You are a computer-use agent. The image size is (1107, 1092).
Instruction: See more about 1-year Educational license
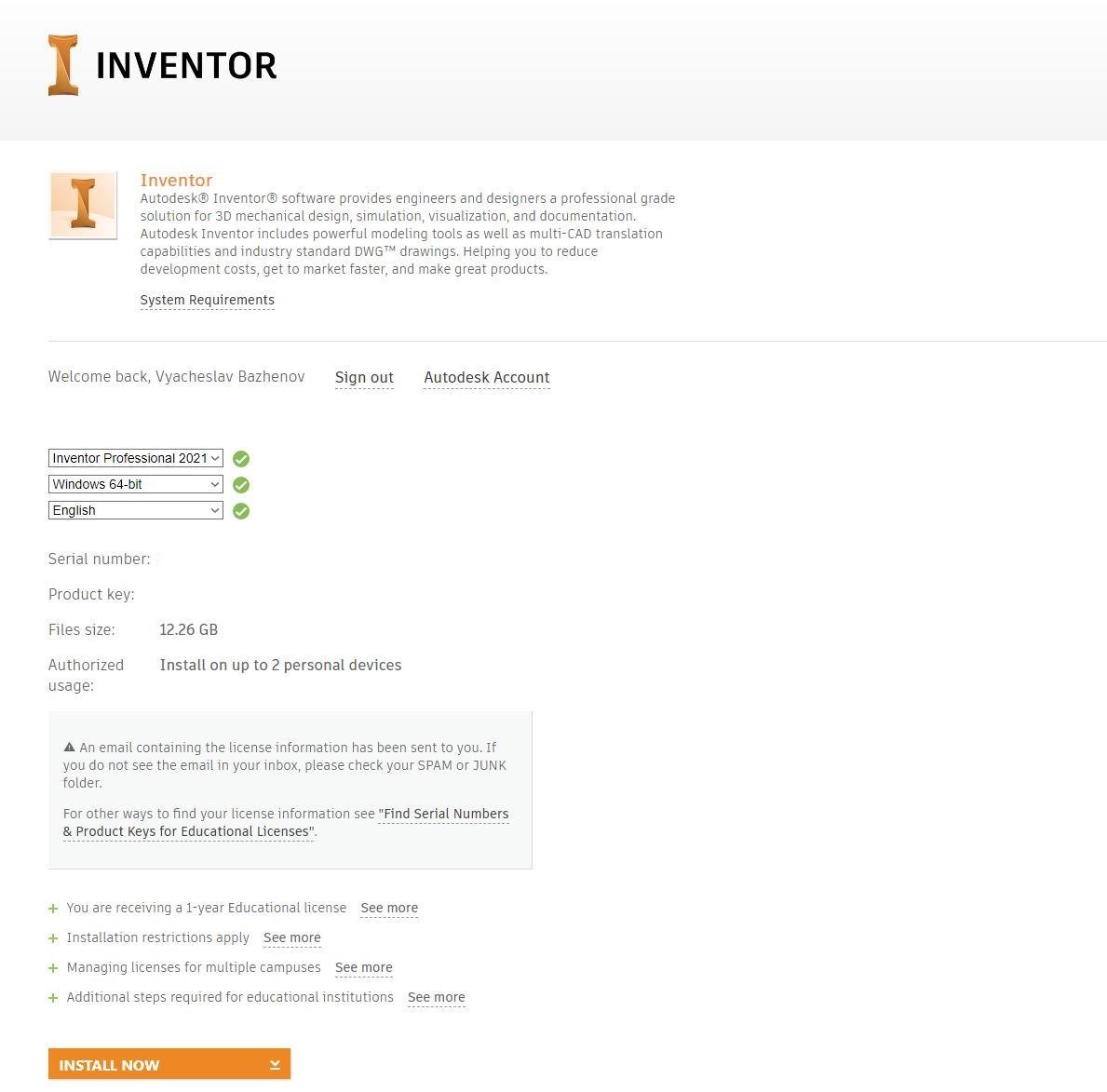tap(389, 908)
